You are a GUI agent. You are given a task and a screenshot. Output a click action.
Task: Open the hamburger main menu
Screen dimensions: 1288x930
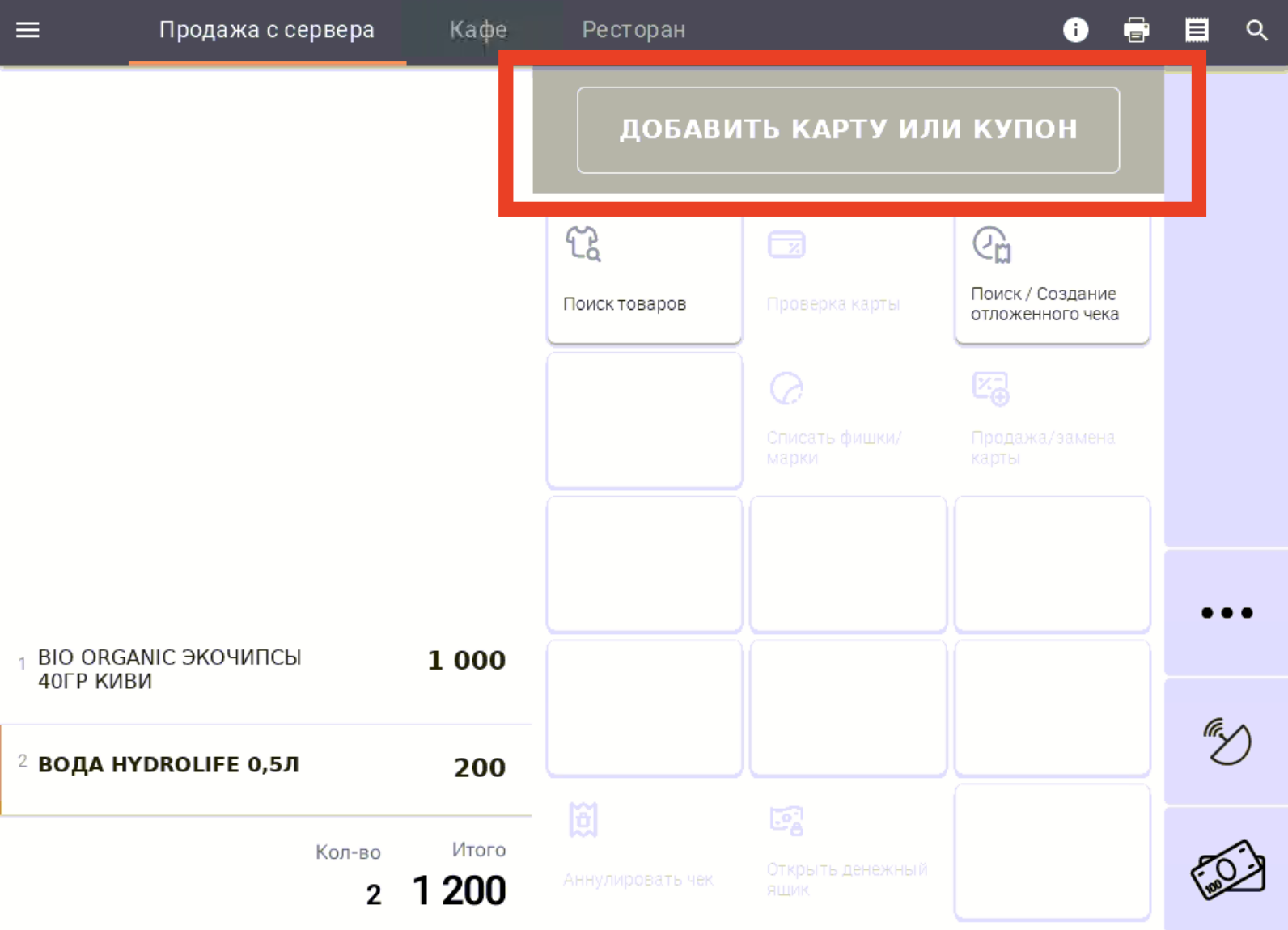28,30
